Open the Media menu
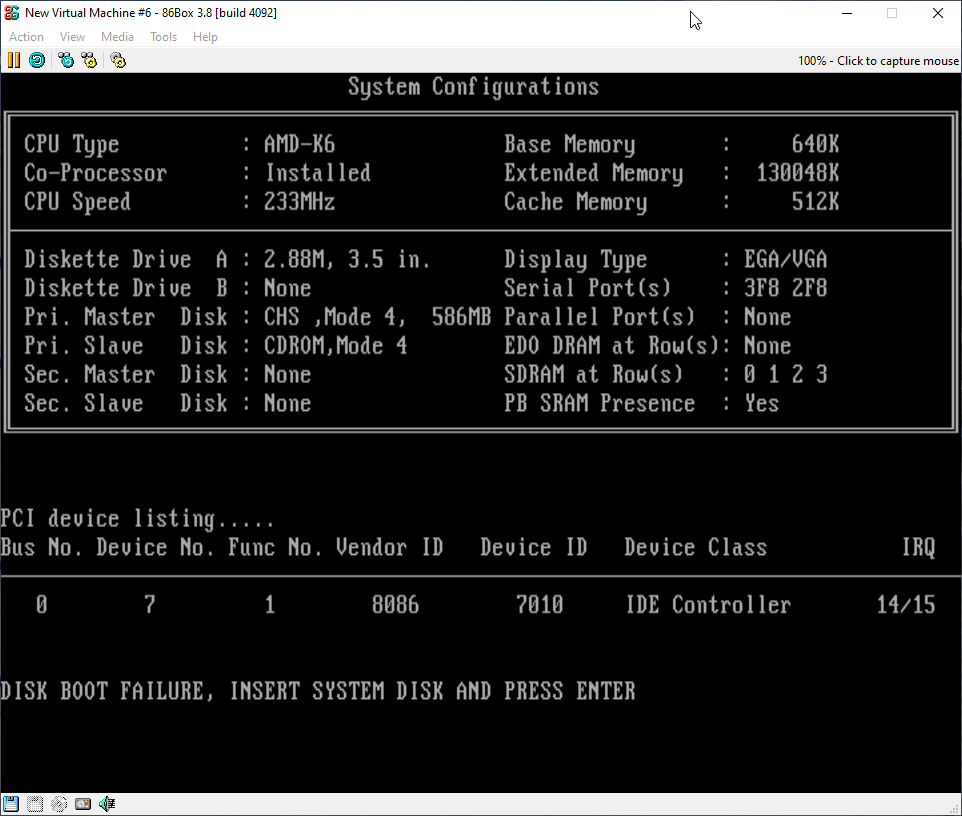This screenshot has width=962, height=816. click(x=117, y=37)
